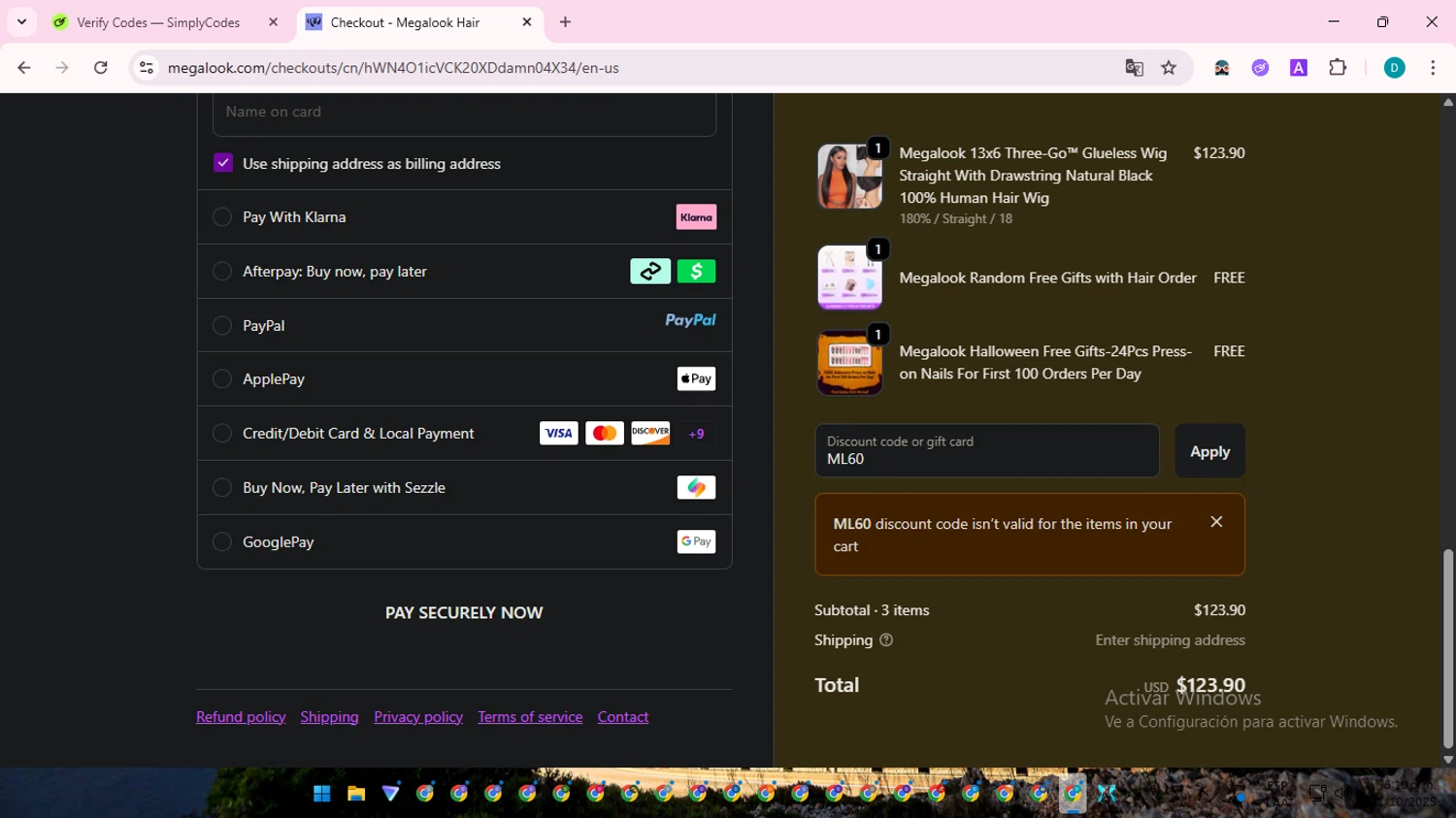This screenshot has height=818, width=1456.
Task: Reload the checkout page
Action: 101,68
